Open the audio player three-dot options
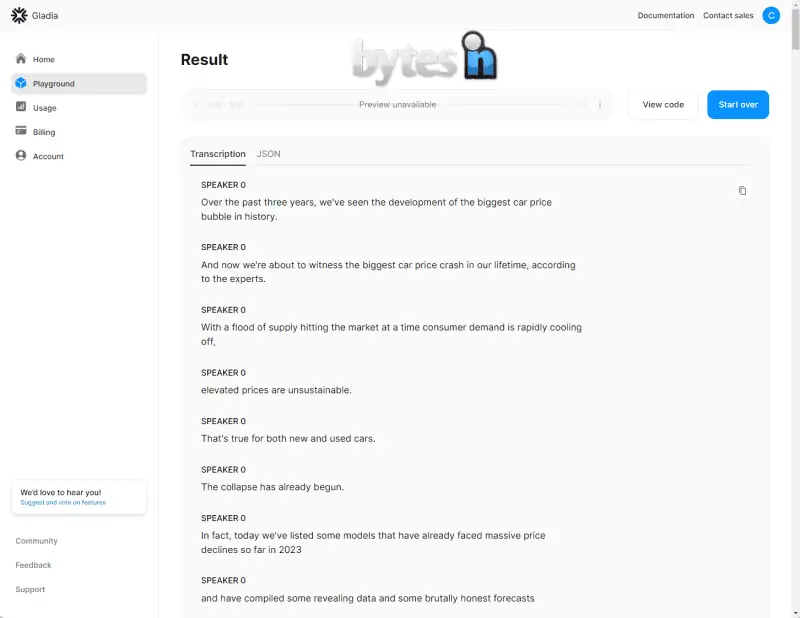 (x=600, y=105)
